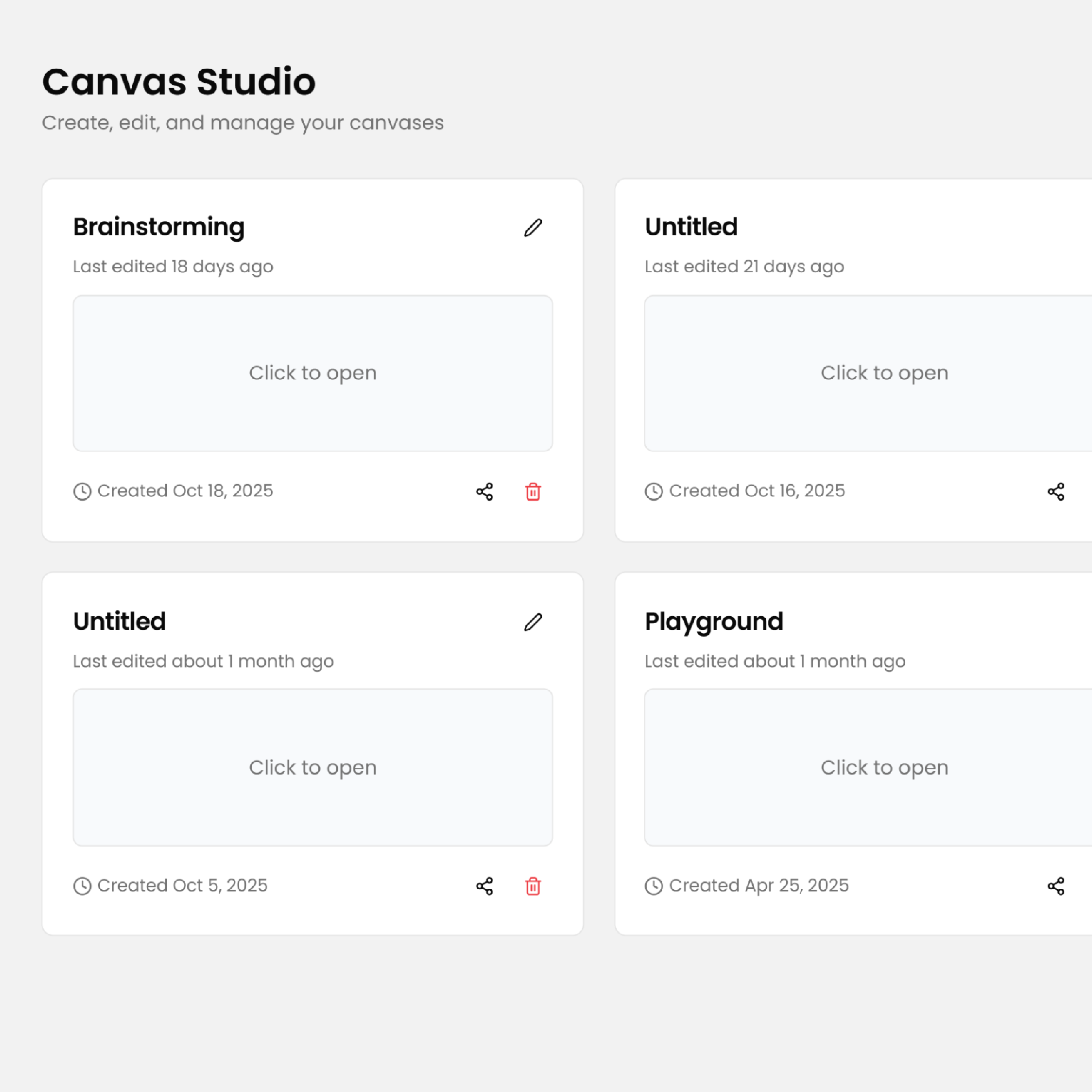Share the canvas created Oct 5, 2025

pos(484,886)
